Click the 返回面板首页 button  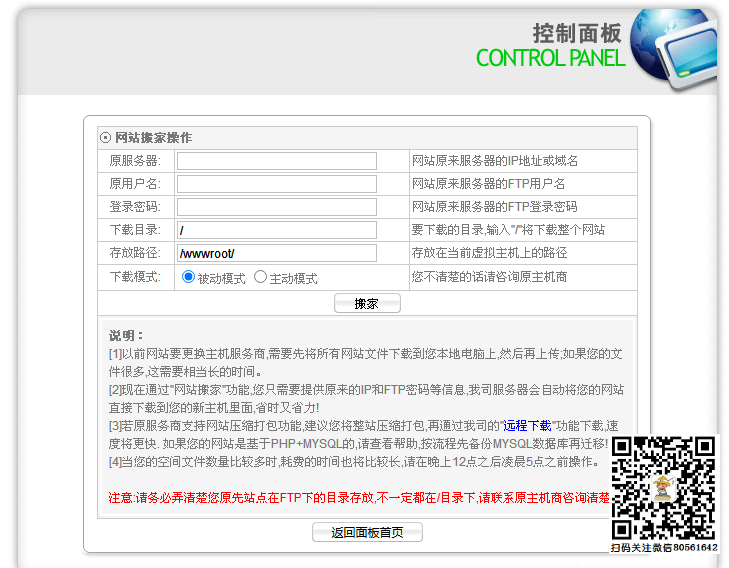[x=367, y=533]
